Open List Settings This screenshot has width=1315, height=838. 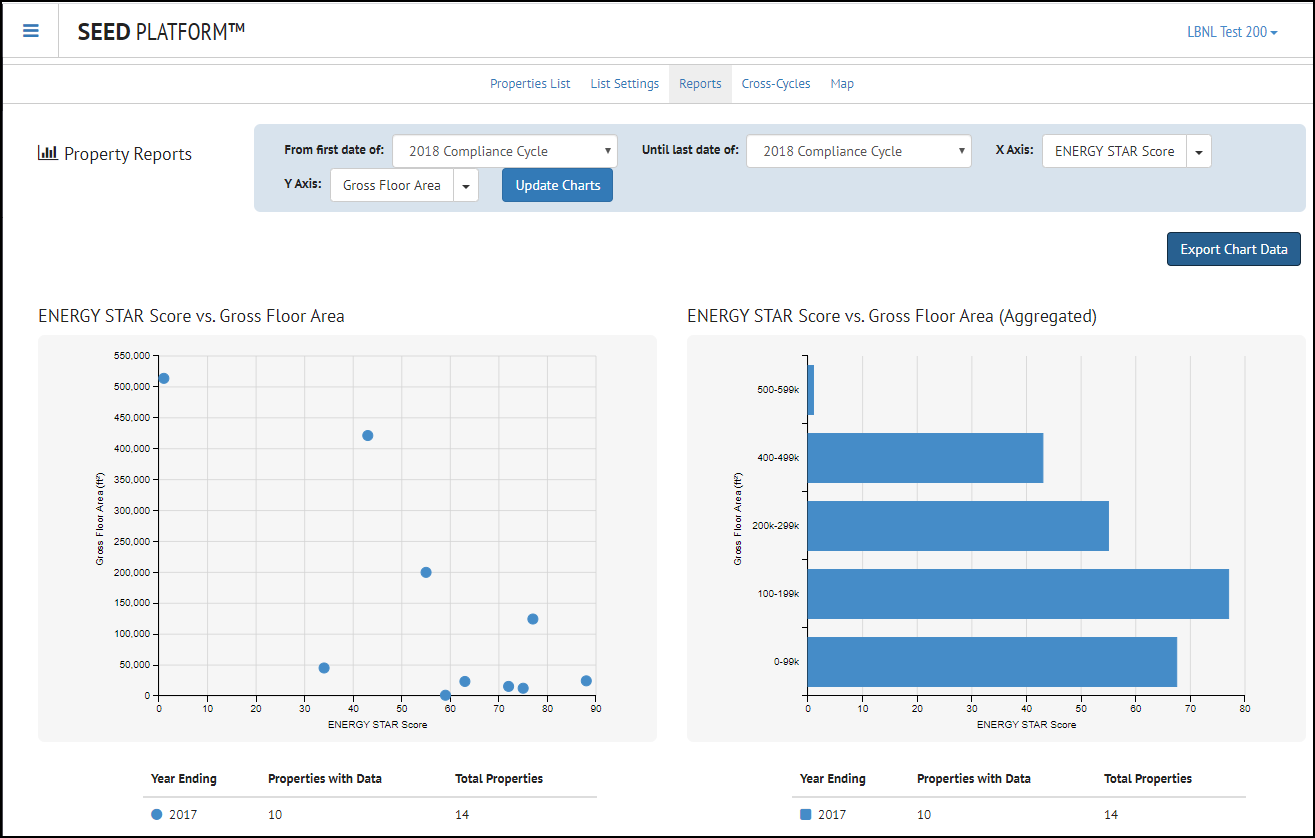coord(624,84)
